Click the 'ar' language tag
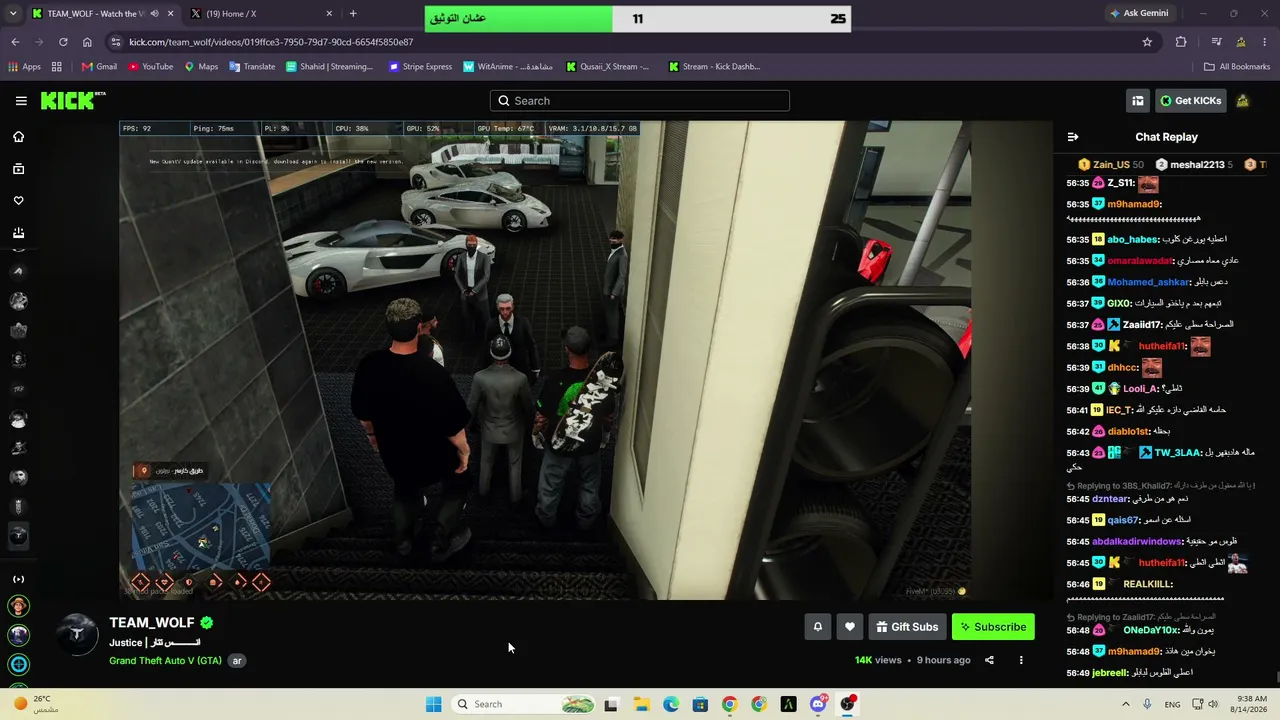This screenshot has height=720, width=1280. [237, 661]
